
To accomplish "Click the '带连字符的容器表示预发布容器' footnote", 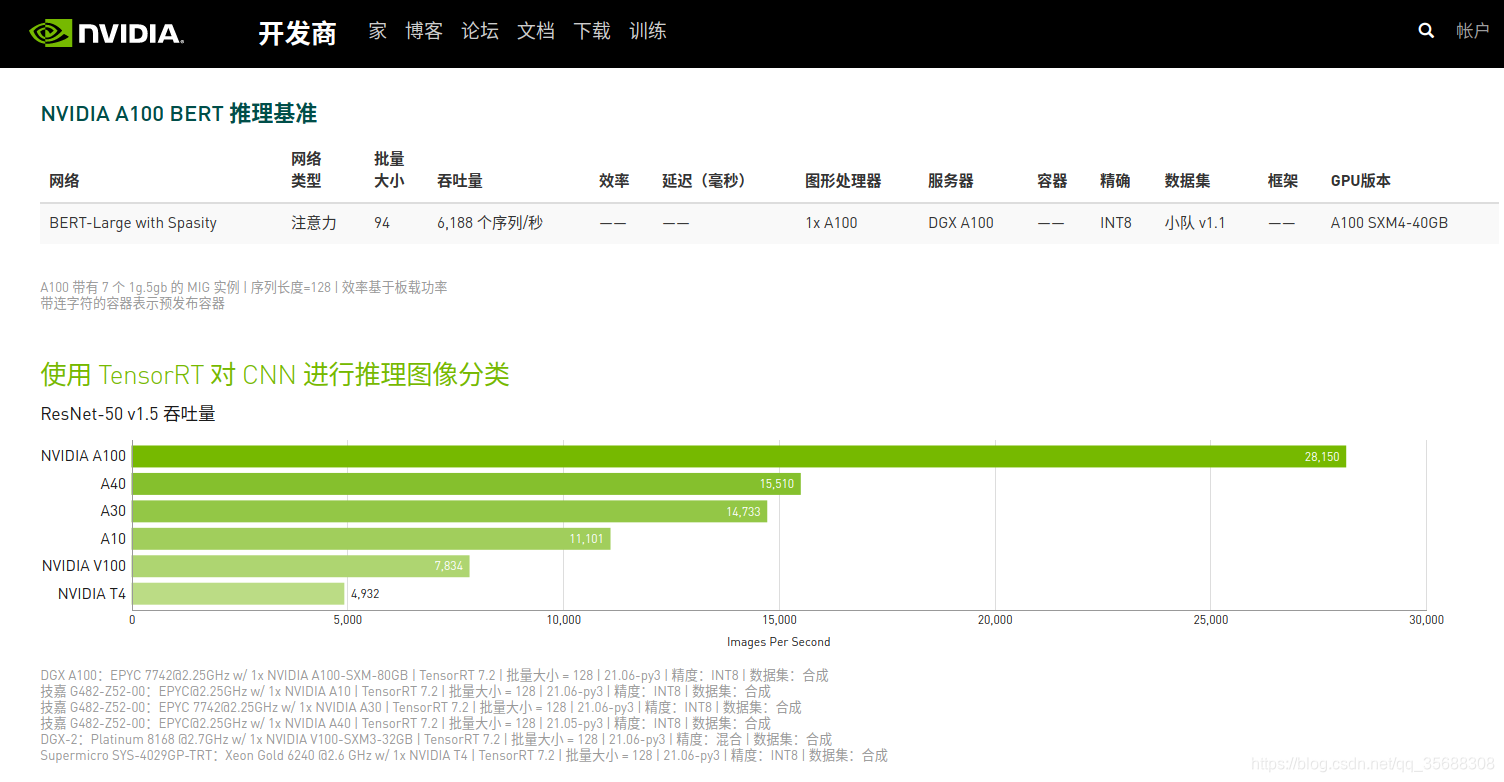I will coord(133,303).
